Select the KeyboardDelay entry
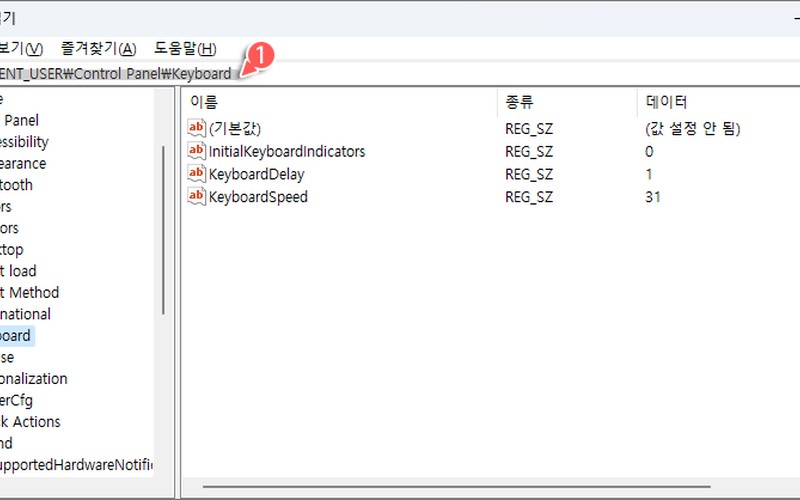 coord(256,174)
